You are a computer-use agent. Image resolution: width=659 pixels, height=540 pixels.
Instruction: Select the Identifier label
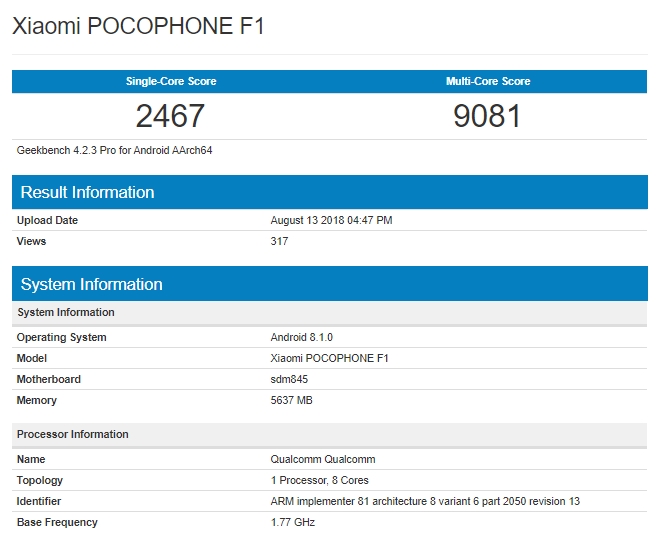coord(39,501)
